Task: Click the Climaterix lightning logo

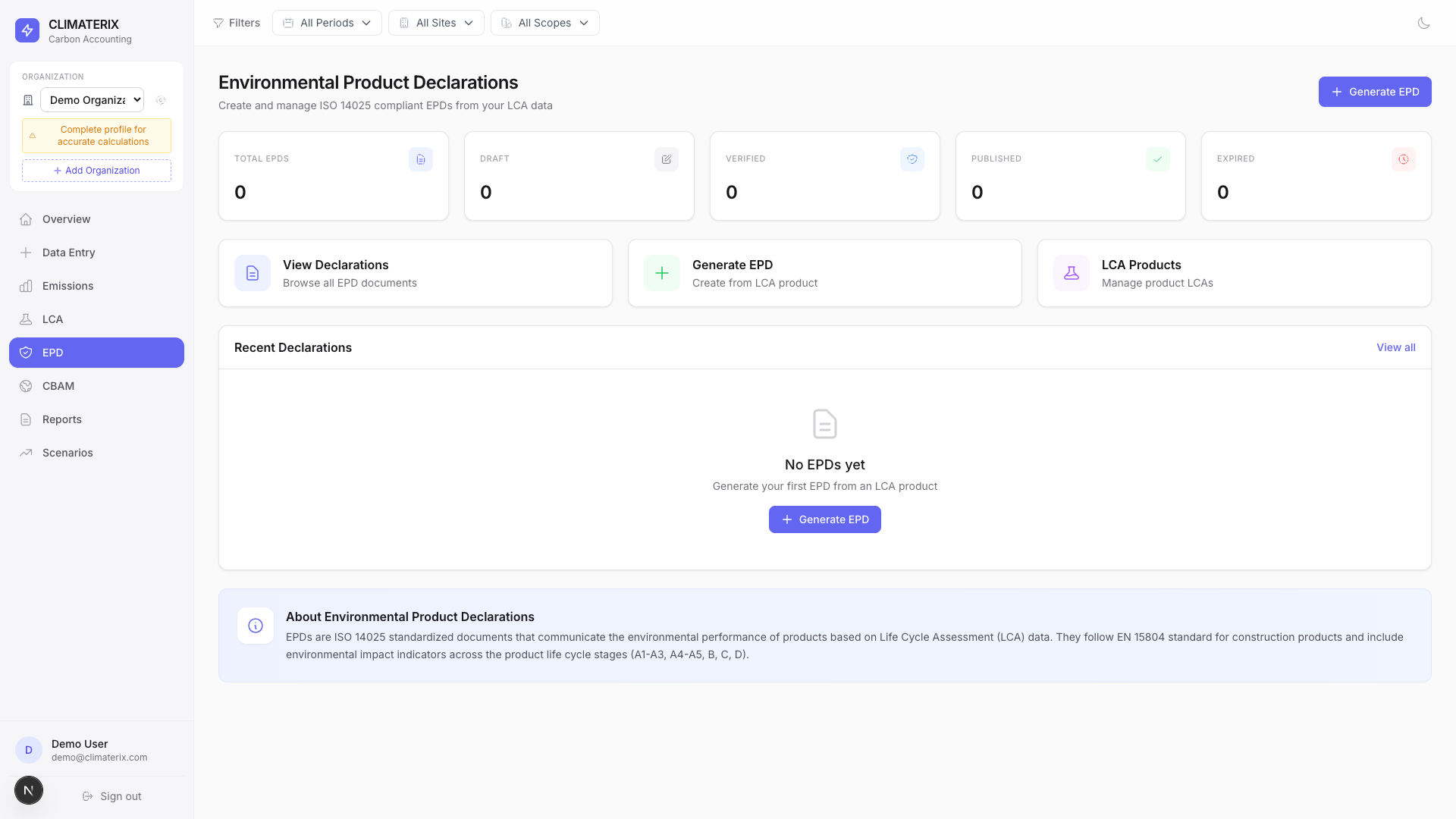Action: [x=27, y=30]
